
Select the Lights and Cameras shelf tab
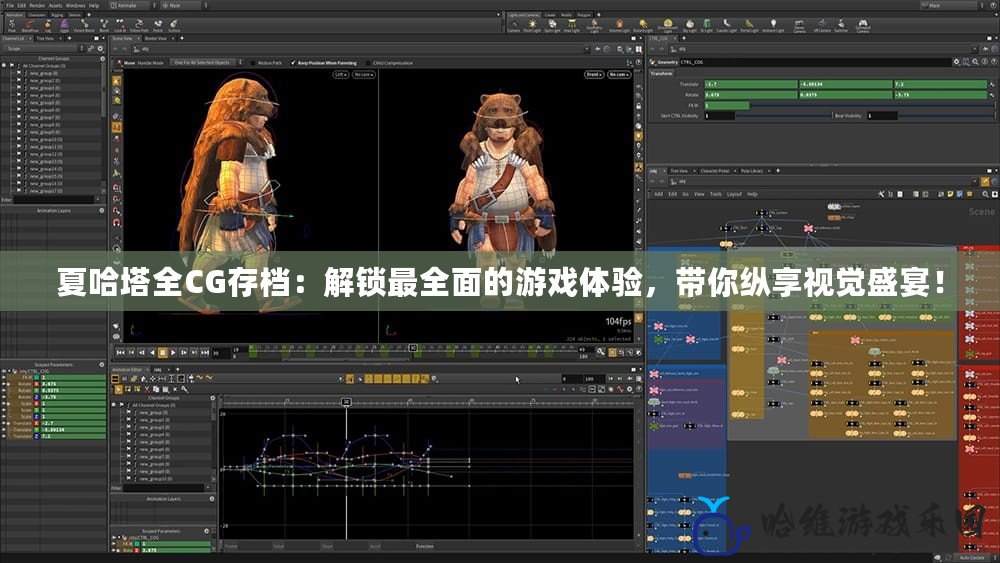(x=524, y=15)
